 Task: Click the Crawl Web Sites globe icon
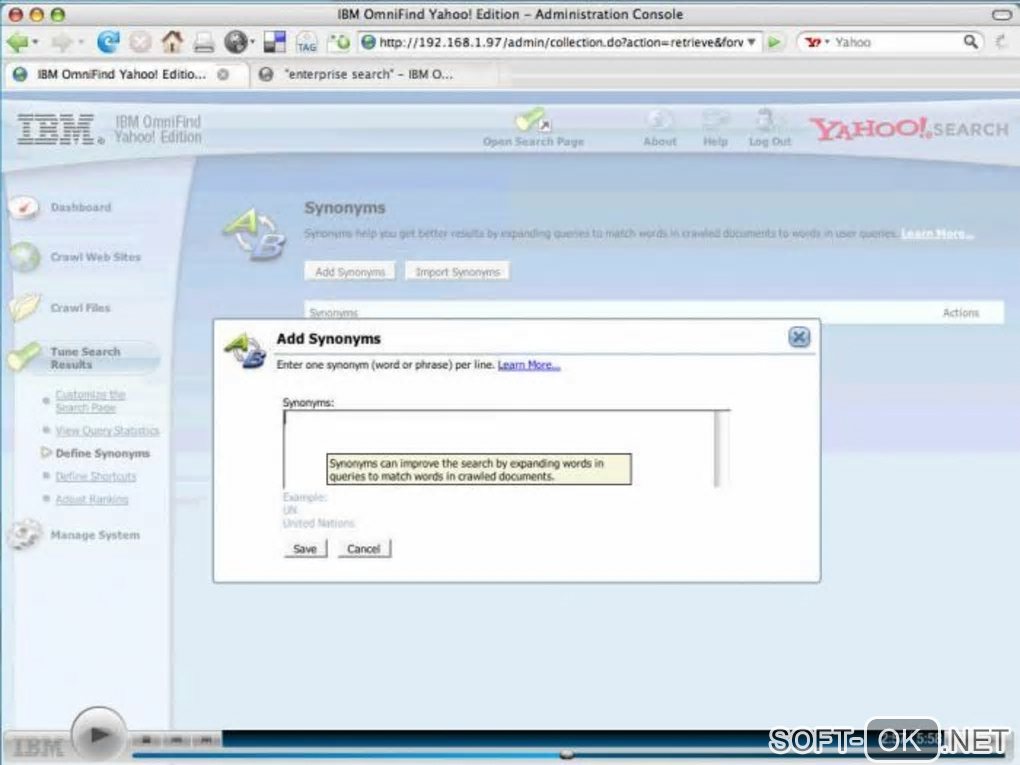[25, 257]
